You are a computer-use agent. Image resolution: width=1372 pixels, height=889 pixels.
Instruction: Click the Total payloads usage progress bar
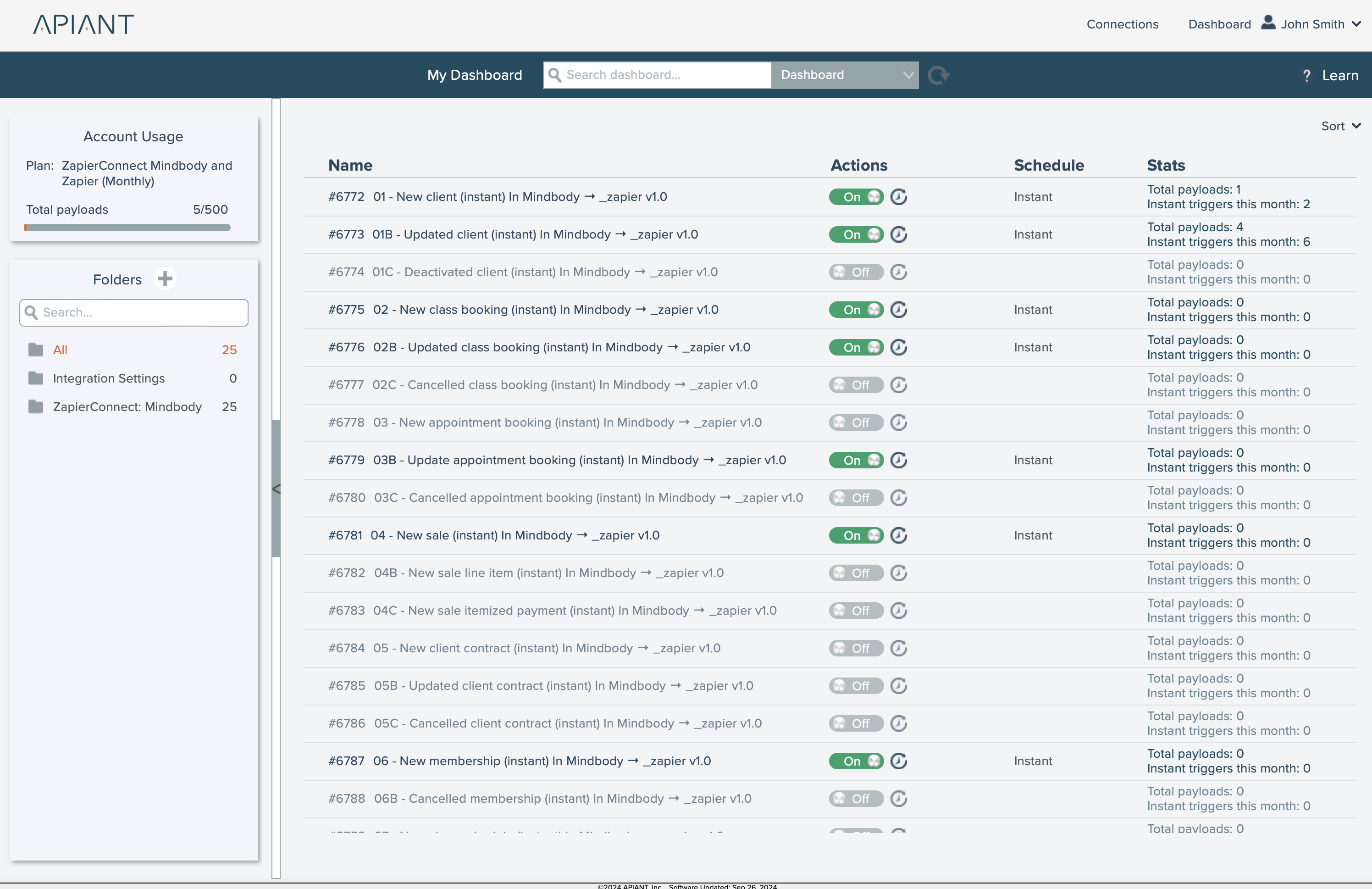[127, 228]
